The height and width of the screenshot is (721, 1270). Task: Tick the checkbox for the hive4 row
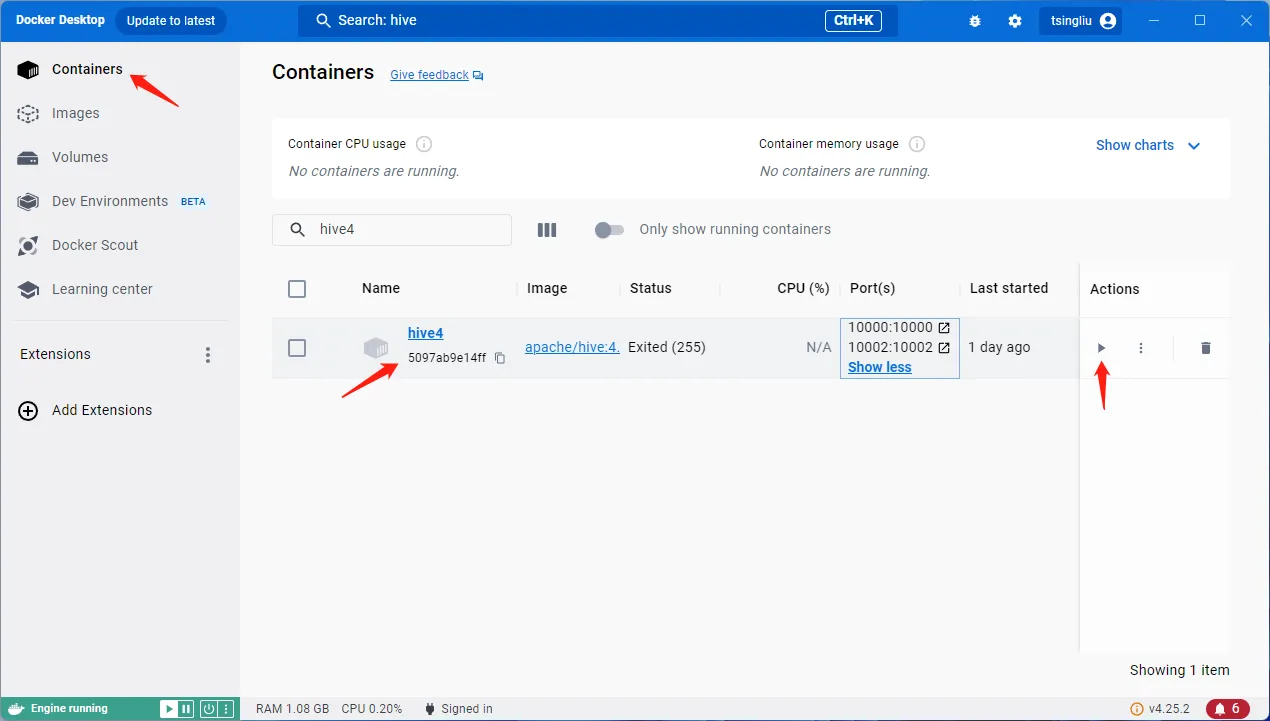[297, 348]
